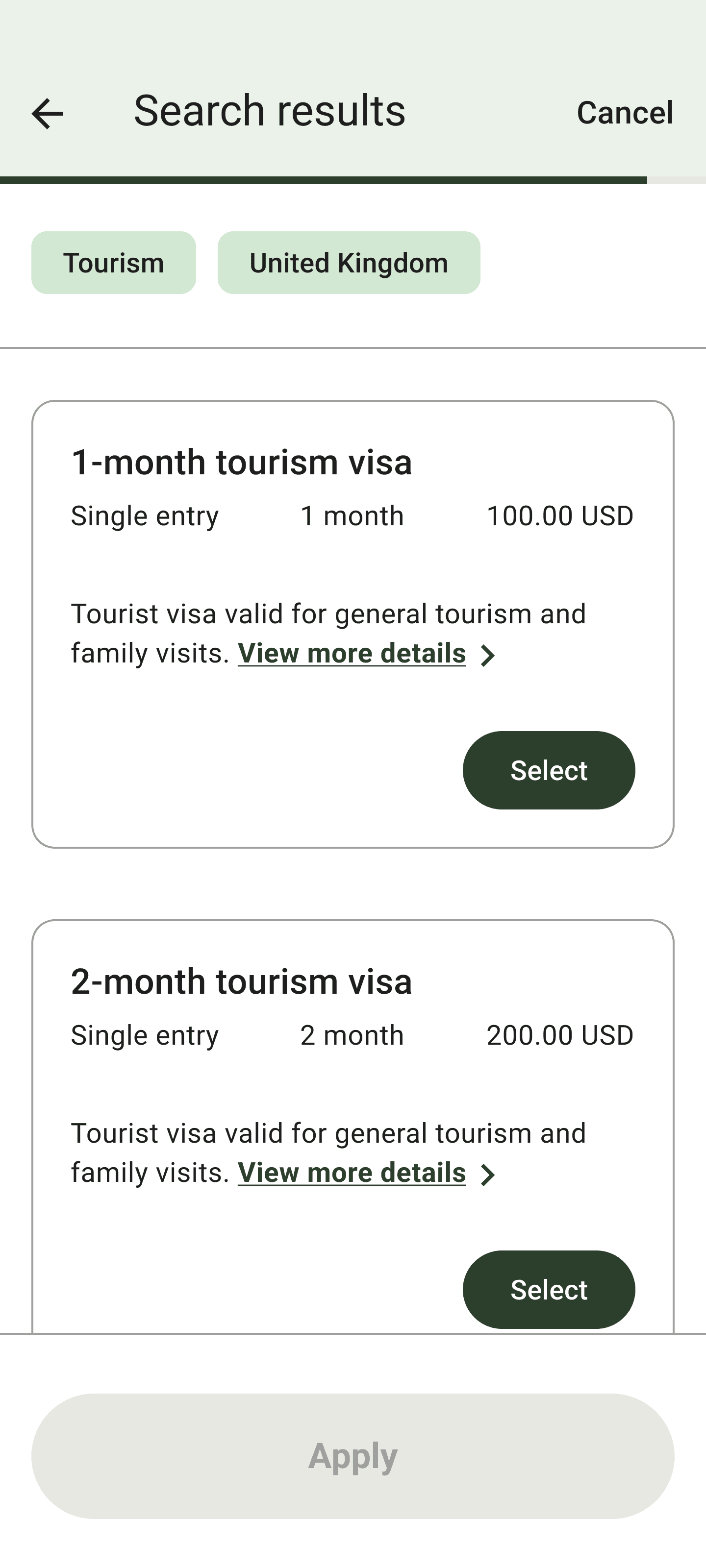706x1568 pixels.
Task: Click the 200.00 USD price
Action: tap(560, 1035)
